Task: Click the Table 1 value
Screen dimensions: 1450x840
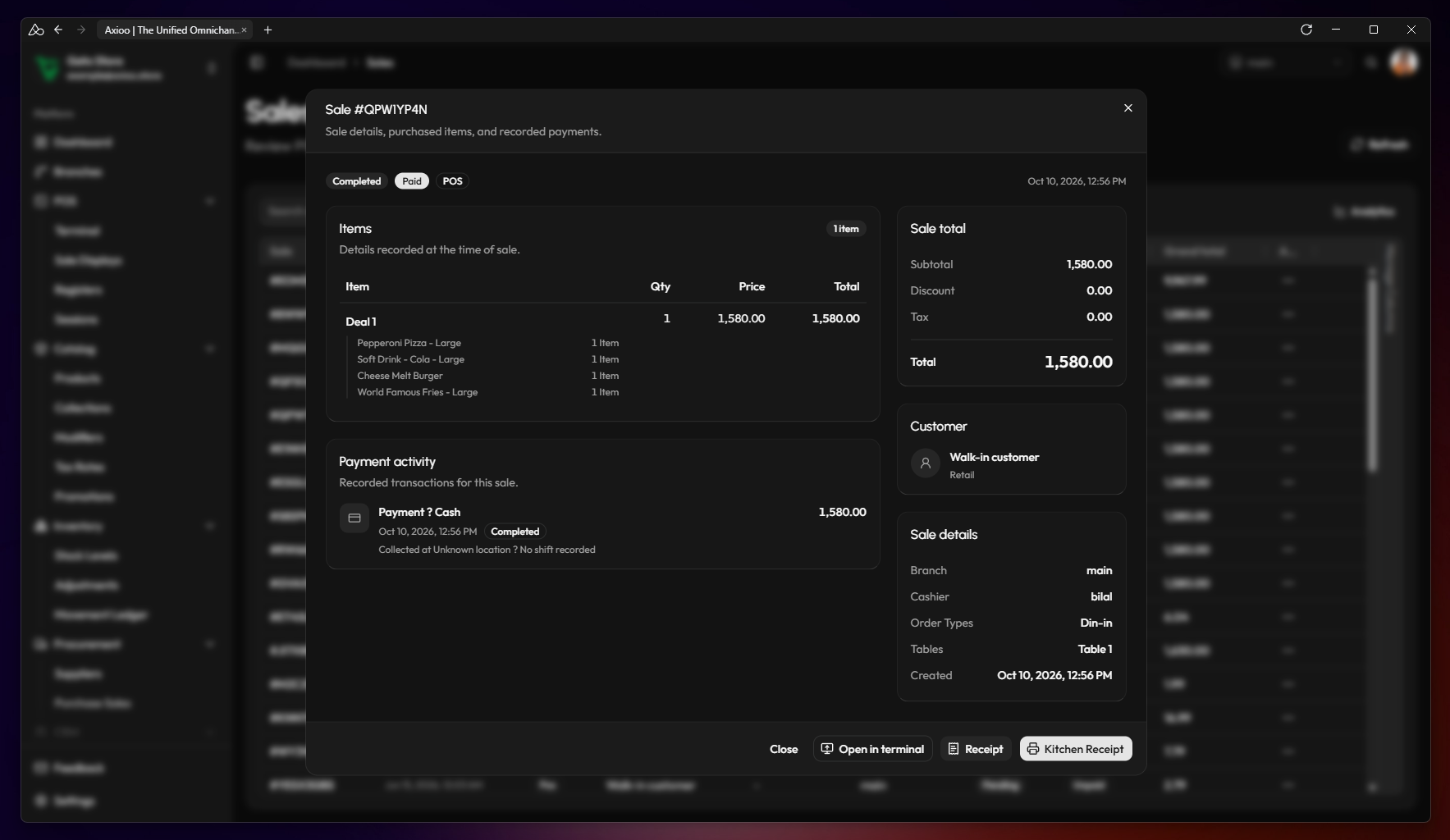Action: [x=1095, y=649]
